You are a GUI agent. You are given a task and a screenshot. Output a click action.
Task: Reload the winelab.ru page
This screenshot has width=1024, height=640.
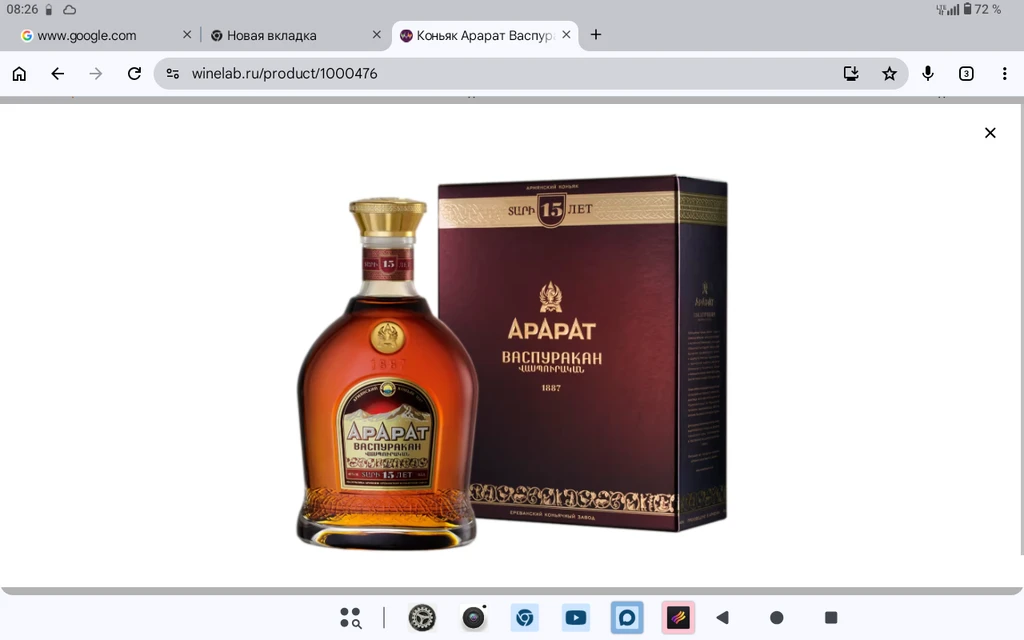tap(135, 74)
